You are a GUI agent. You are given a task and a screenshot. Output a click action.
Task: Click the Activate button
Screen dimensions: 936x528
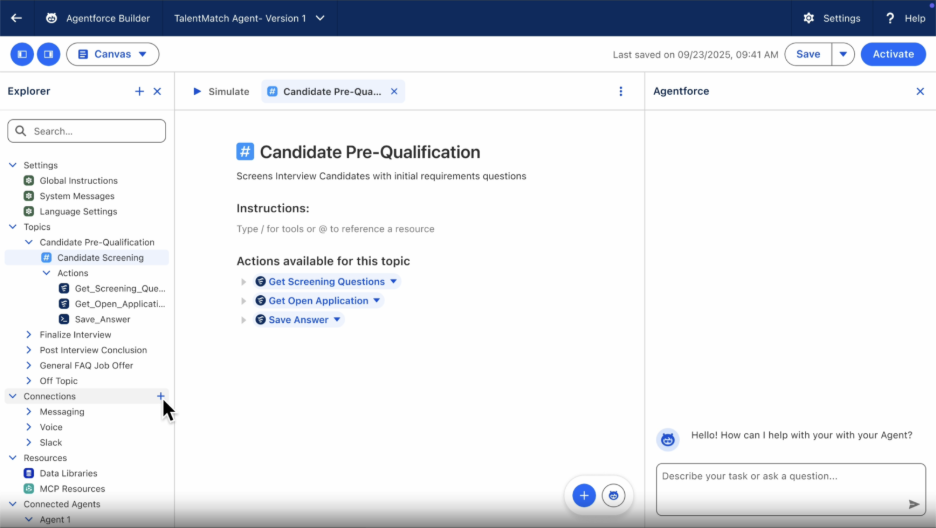[x=893, y=54]
